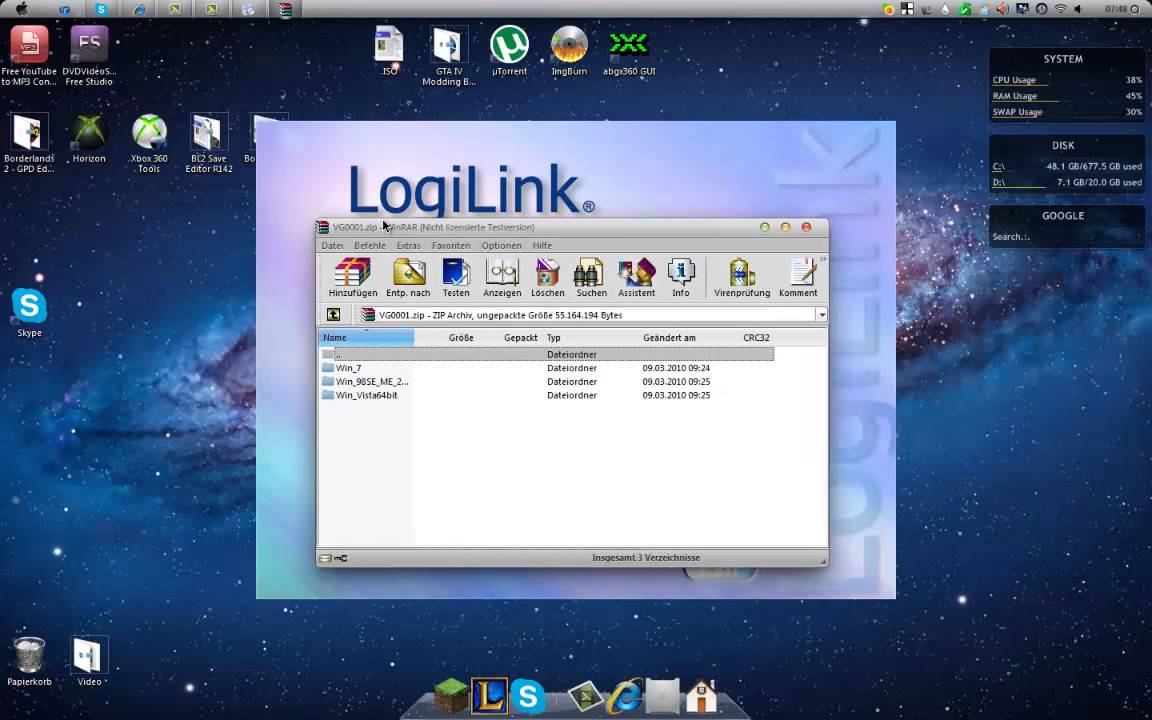1152x720 pixels.
Task: Click WinRAR icon in the top taskbar
Action: pos(286,9)
